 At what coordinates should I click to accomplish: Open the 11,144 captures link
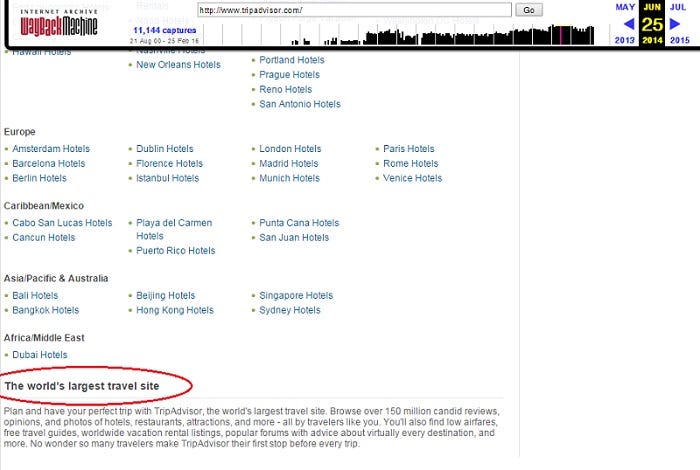[165, 30]
